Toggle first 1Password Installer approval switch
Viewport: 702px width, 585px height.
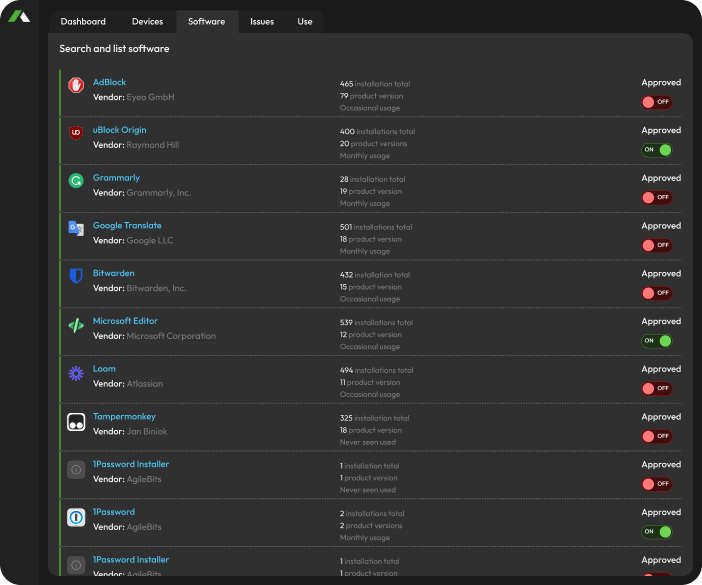click(x=657, y=484)
